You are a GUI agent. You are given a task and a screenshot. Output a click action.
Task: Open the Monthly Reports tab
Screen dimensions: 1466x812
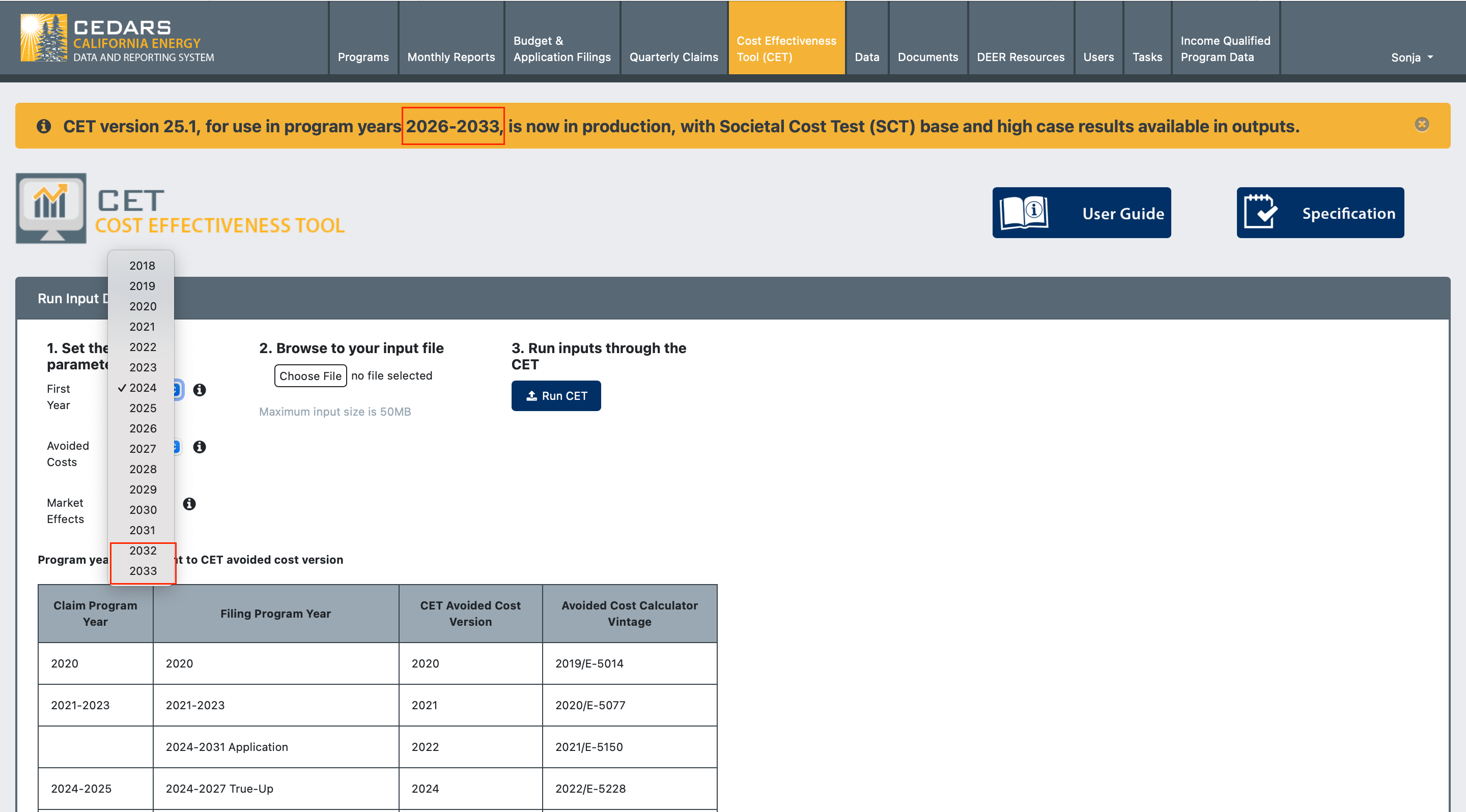pos(450,56)
